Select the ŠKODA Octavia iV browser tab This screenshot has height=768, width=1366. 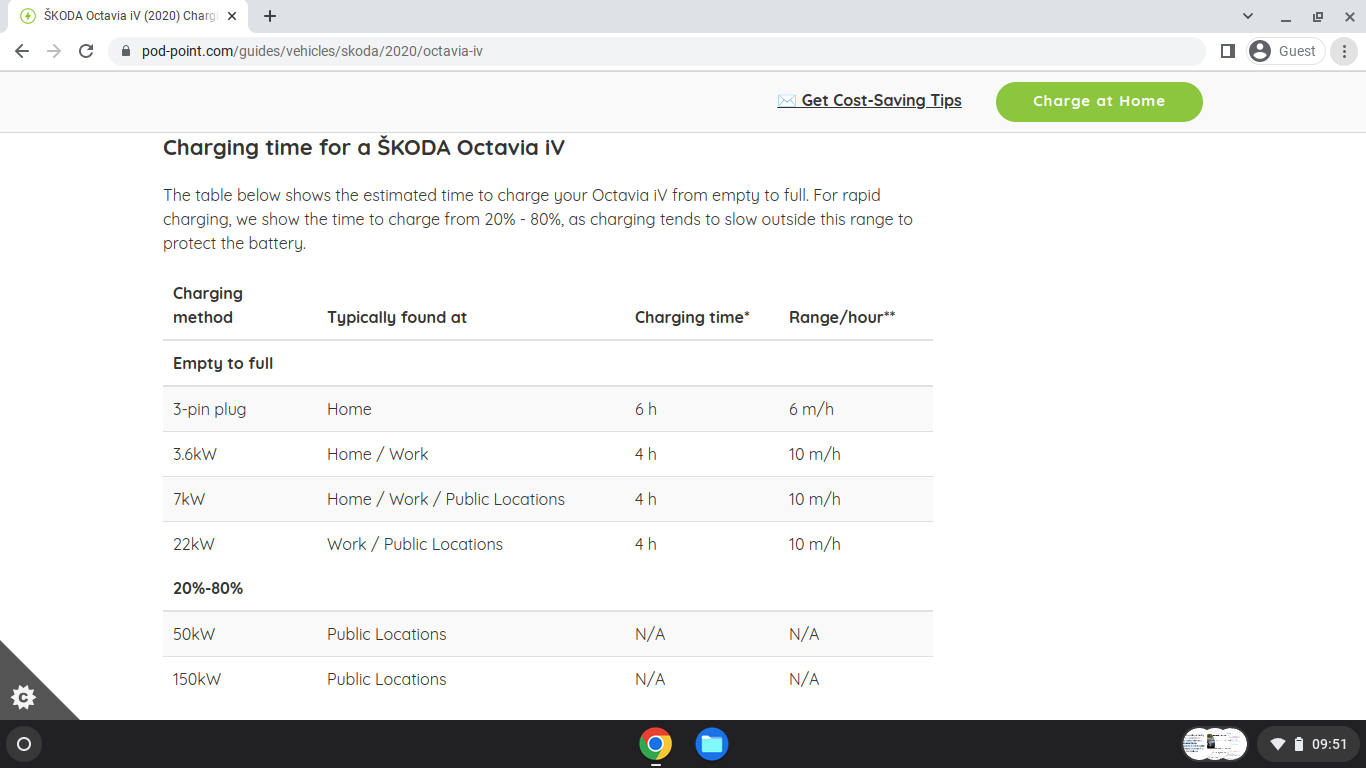click(128, 16)
